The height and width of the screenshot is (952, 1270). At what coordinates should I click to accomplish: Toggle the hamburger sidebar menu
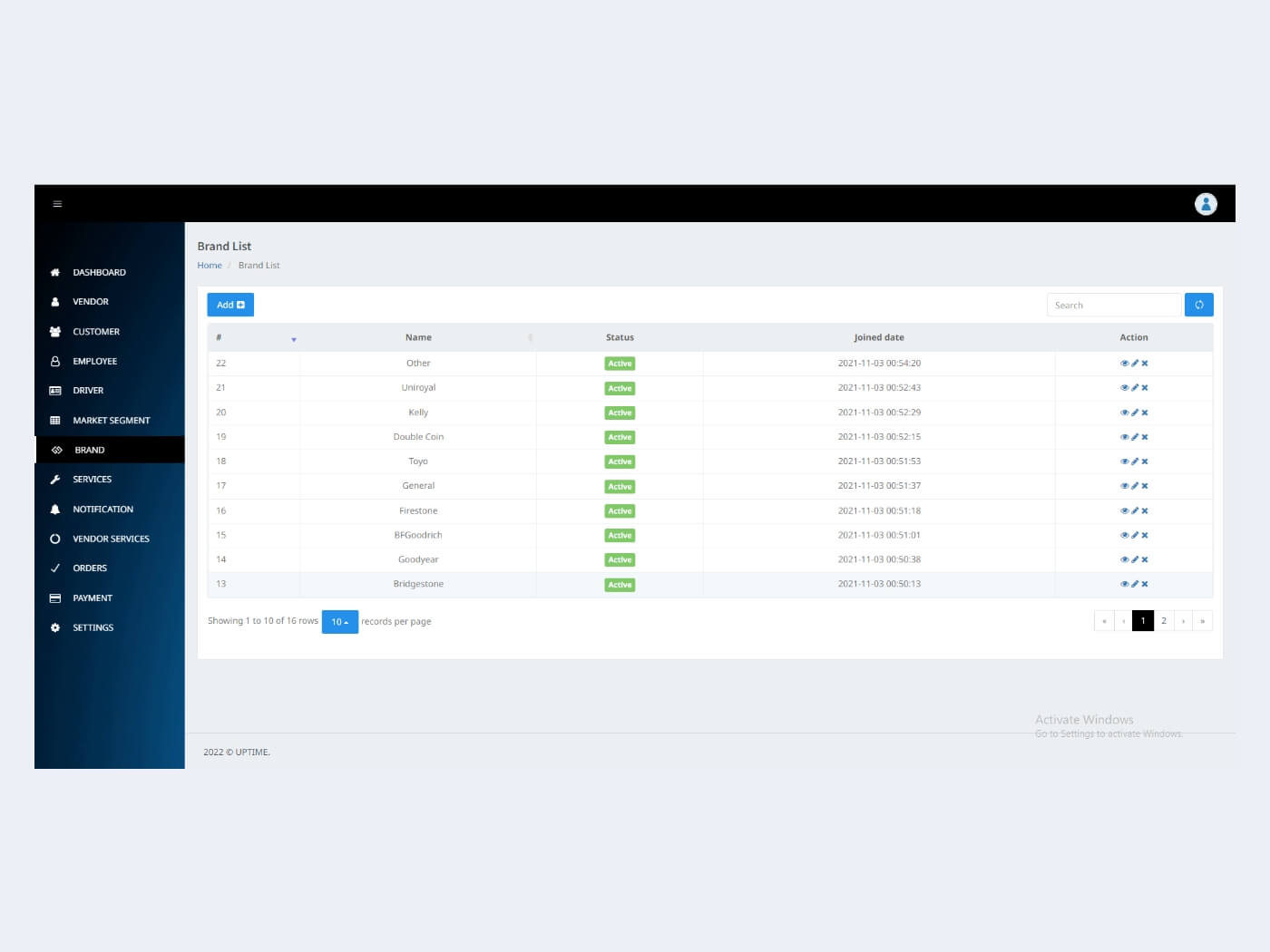tap(57, 204)
